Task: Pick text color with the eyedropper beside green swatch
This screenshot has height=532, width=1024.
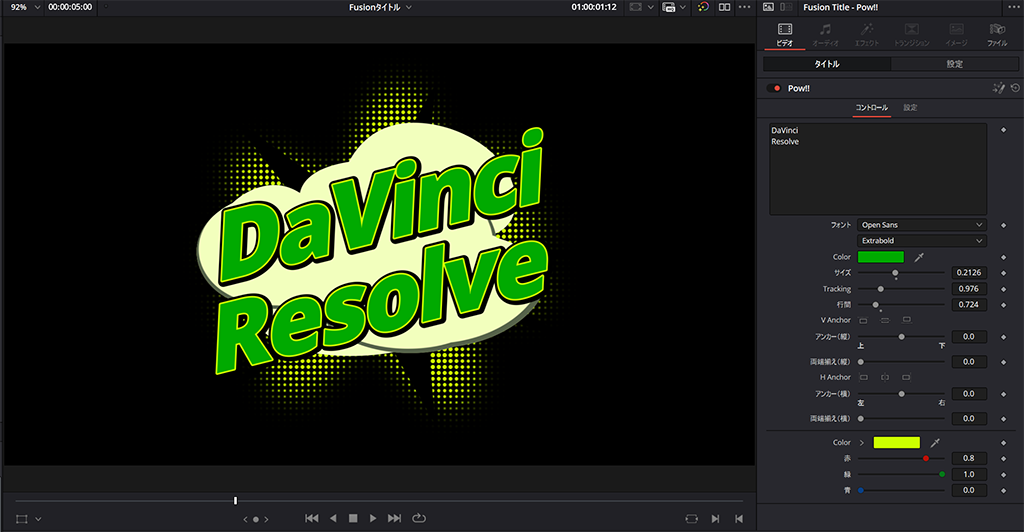Action: pos(919,257)
